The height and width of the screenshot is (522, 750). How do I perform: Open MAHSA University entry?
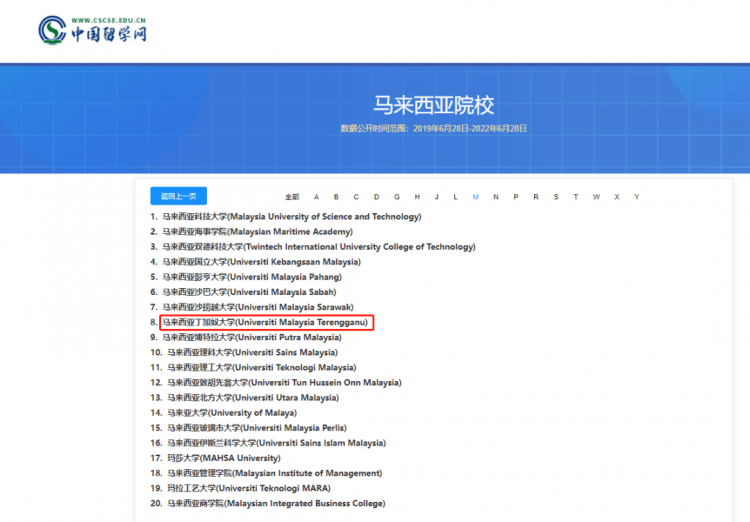coord(223,458)
